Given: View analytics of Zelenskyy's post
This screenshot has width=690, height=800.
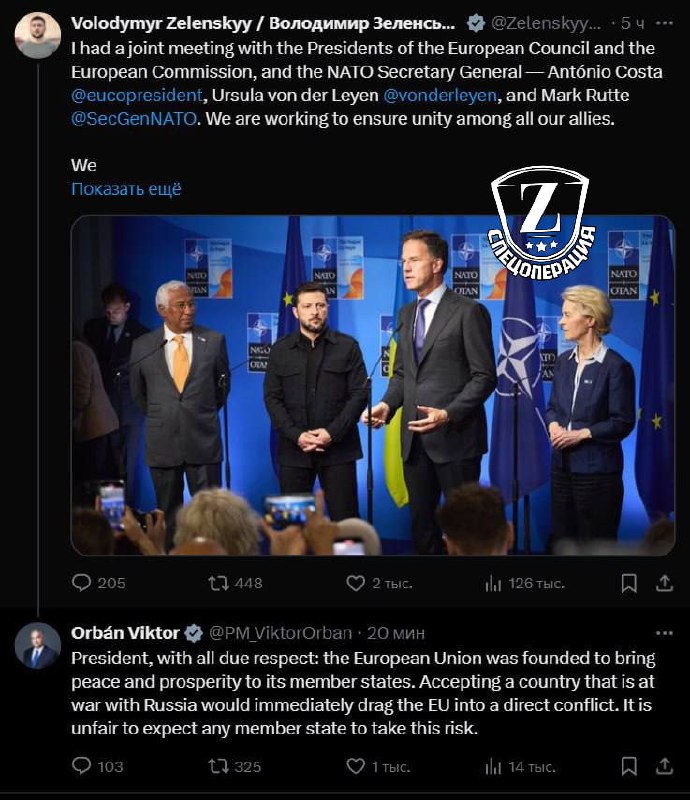Looking at the screenshot, I should pos(493,583).
